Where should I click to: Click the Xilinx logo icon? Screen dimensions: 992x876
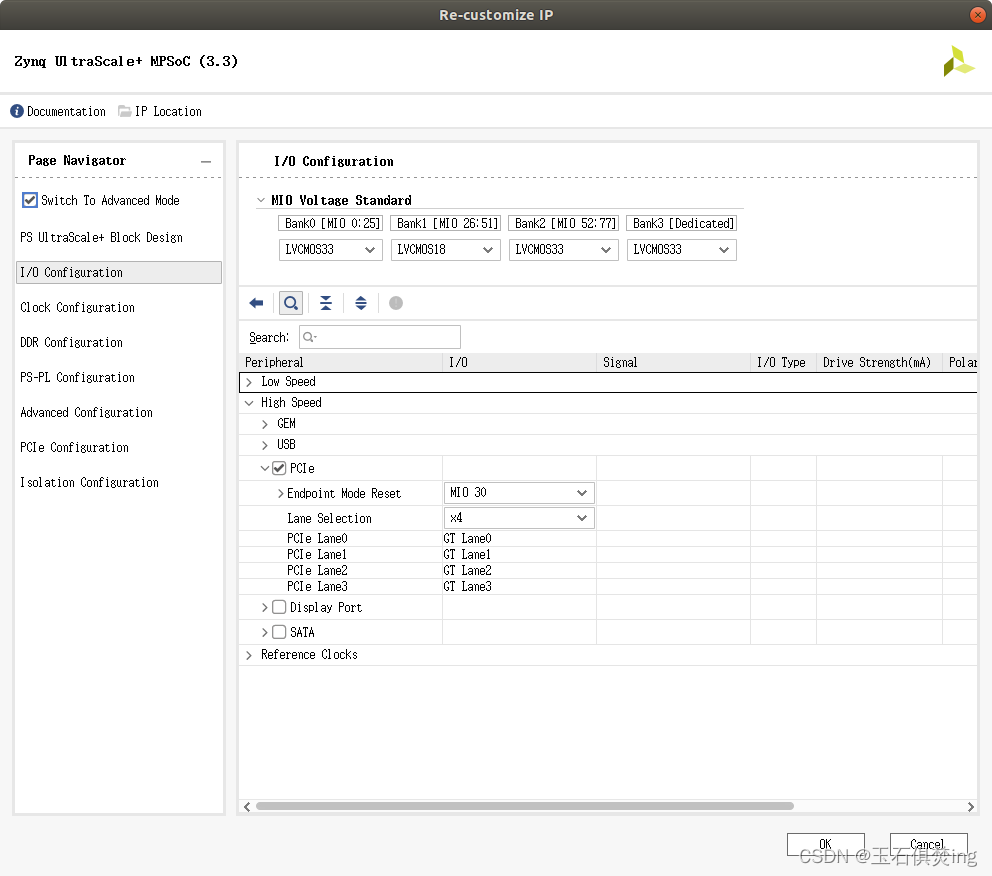(958, 61)
